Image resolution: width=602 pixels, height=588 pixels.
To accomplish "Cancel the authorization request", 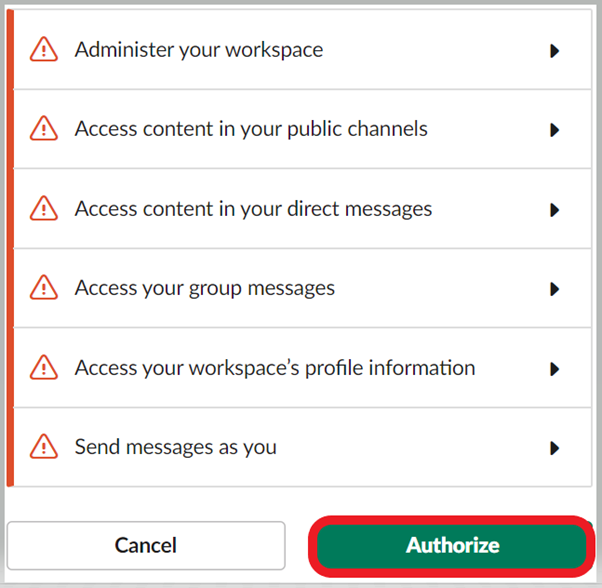I will click(146, 545).
